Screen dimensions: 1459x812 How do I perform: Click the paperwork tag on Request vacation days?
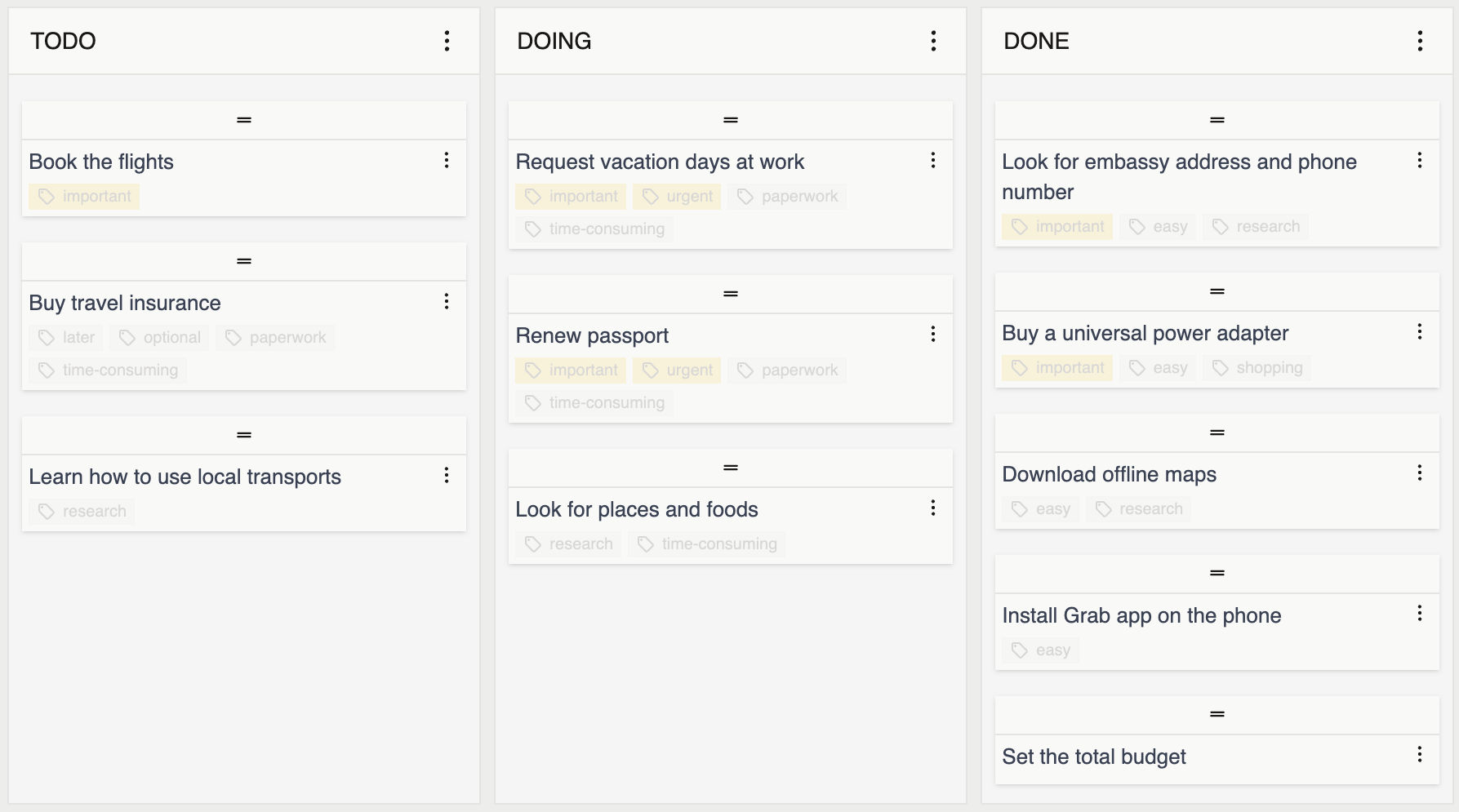click(x=786, y=196)
